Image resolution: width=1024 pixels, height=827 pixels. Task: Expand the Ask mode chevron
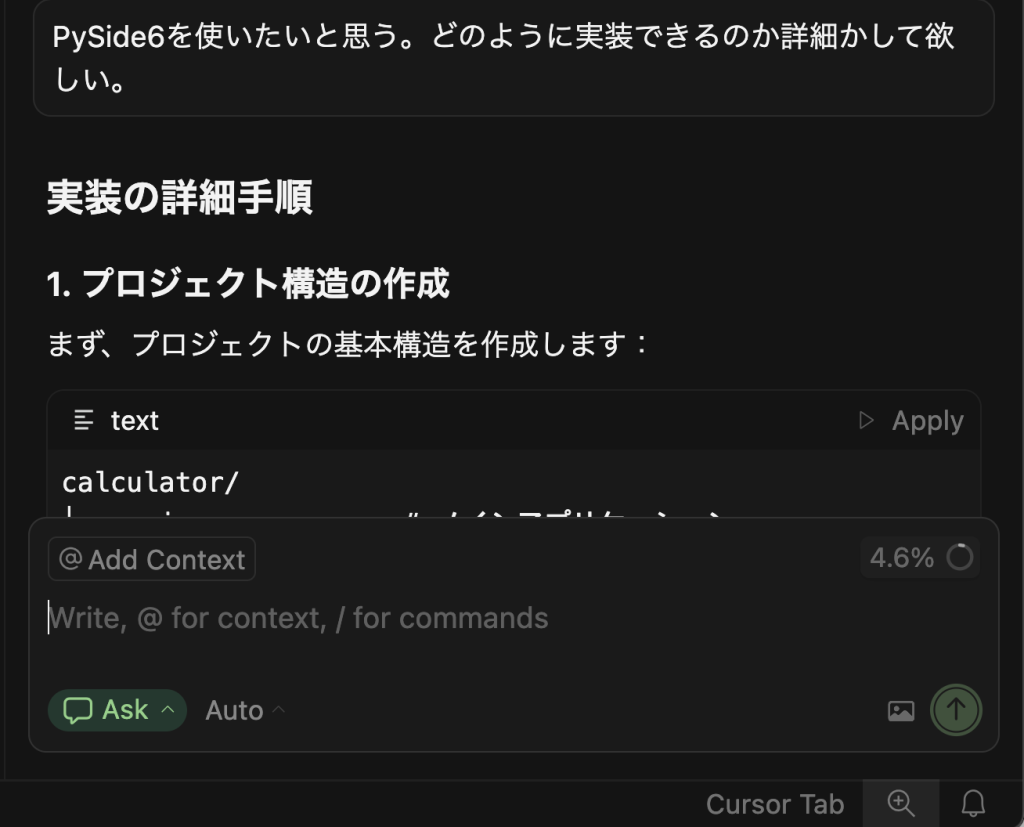[168, 710]
